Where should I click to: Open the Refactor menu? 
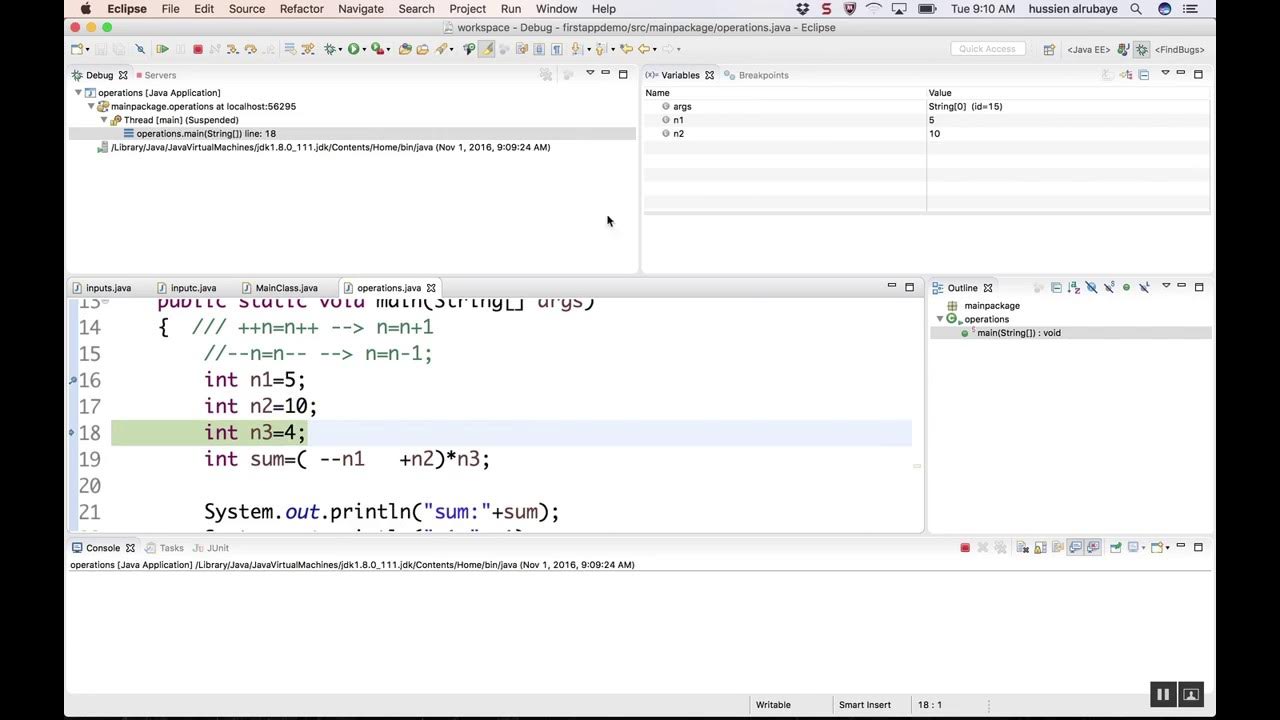click(x=301, y=9)
